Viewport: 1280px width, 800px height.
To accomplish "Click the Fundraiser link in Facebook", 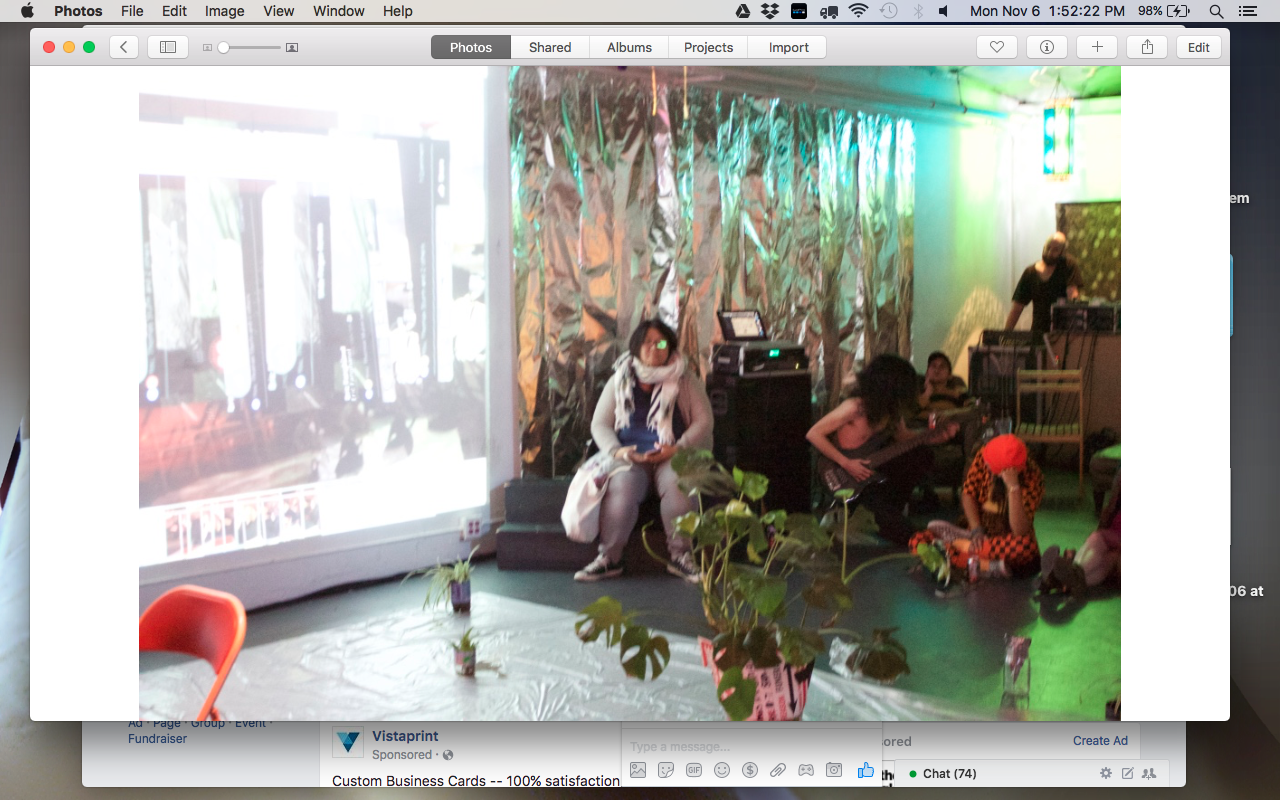I will [x=157, y=739].
